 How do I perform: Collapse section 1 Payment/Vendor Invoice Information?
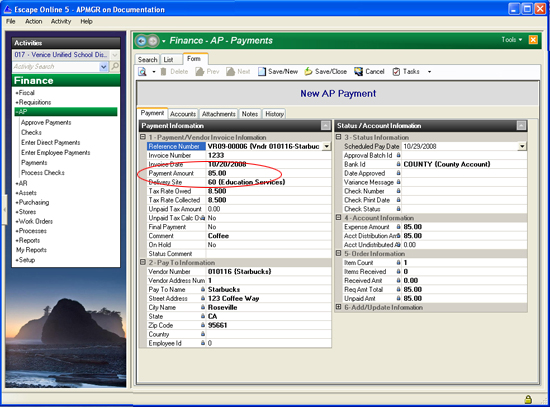click(143, 137)
